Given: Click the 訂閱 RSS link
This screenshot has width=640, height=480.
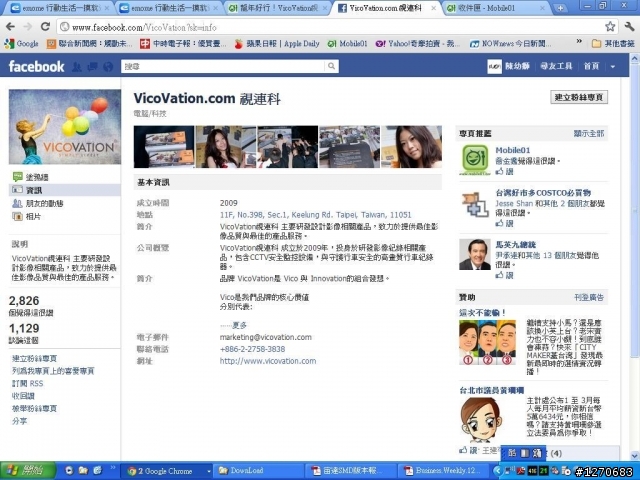Looking at the screenshot, I should 27,383.
